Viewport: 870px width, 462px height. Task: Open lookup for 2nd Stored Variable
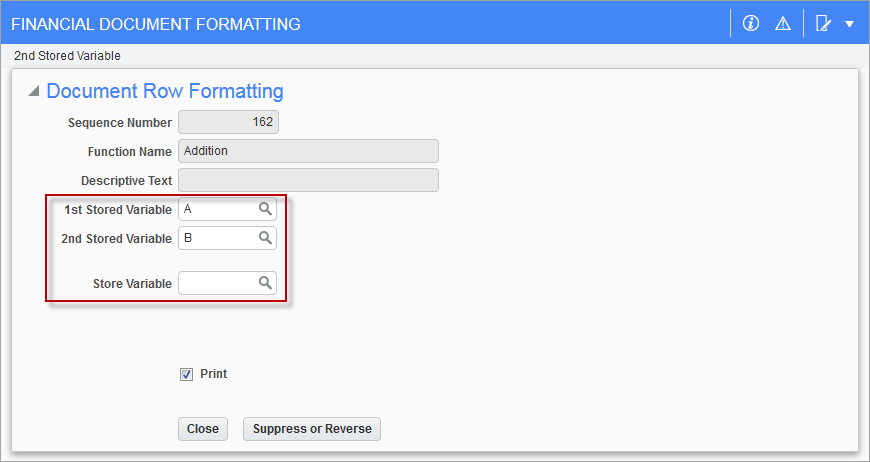265,238
